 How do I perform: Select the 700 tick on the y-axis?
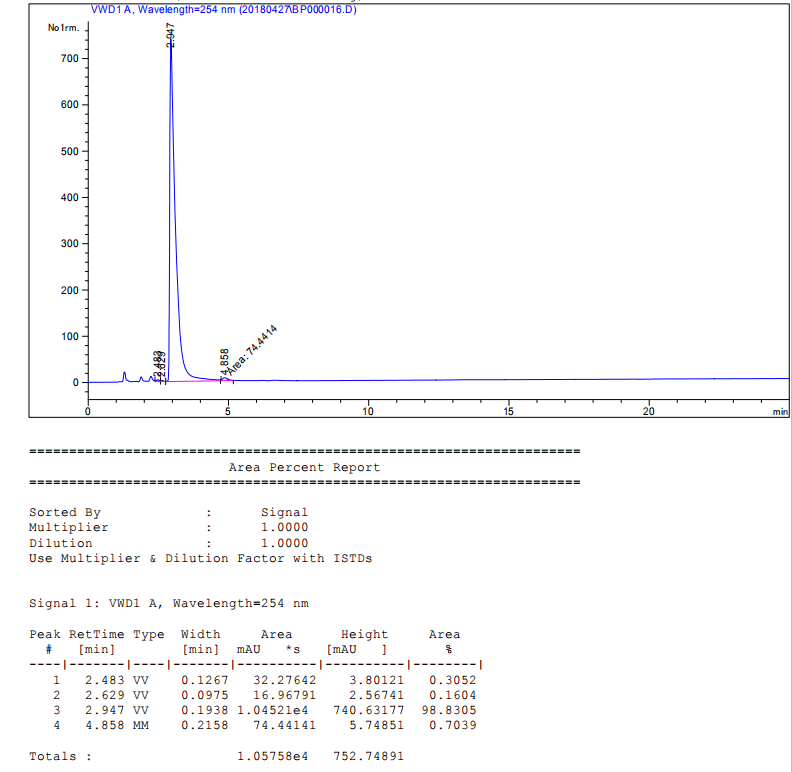point(68,59)
